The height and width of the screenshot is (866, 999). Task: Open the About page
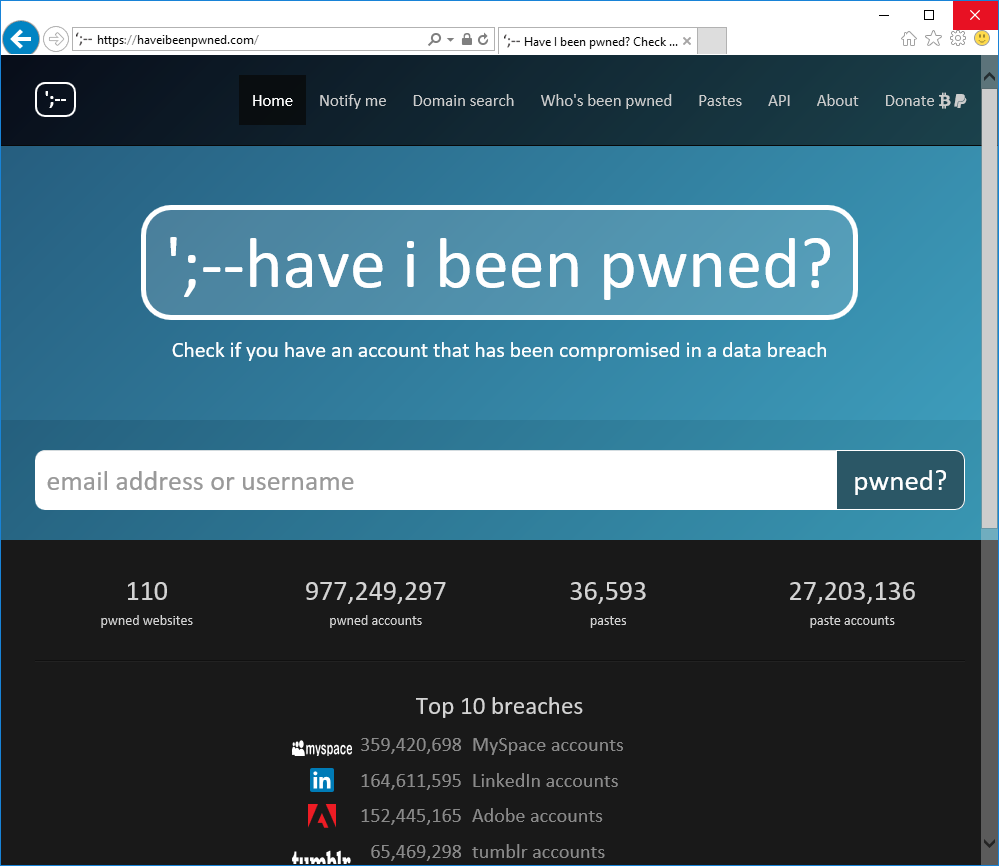point(837,101)
